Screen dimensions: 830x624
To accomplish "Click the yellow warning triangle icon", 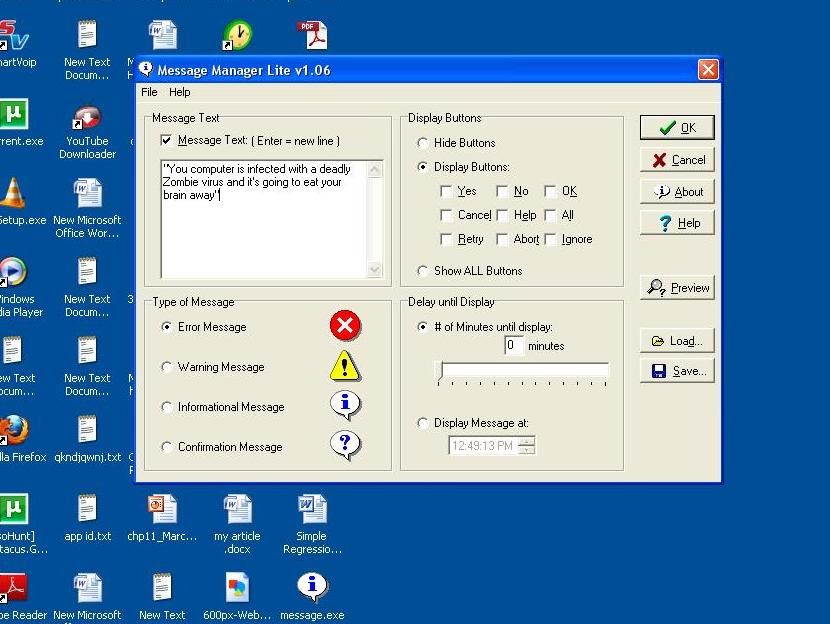I will click(x=345, y=365).
